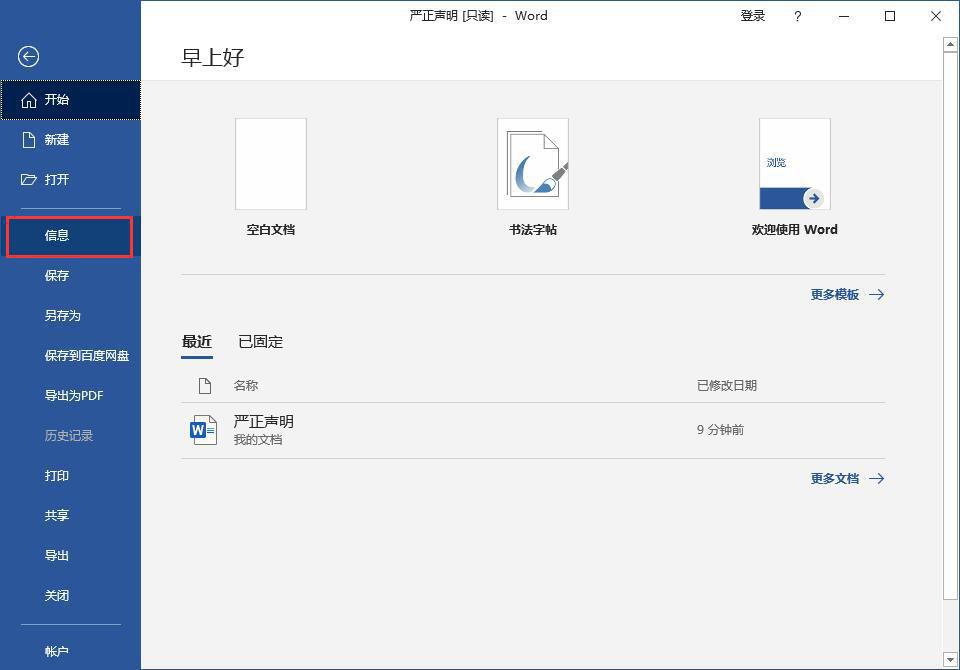Click the Word icon next to 严正声明
This screenshot has width=960, height=670.
203,429
